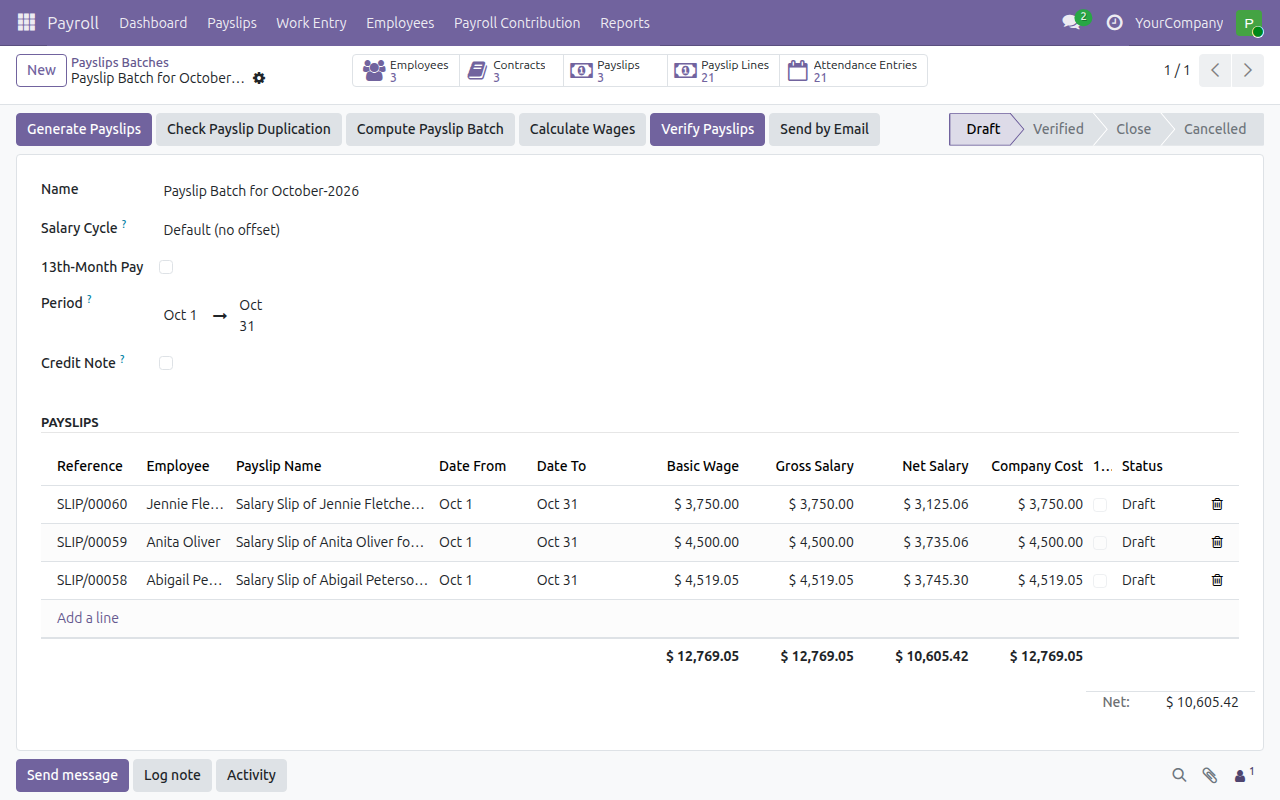The height and width of the screenshot is (800, 1280).
Task: Set status to Verified in status bar
Action: click(1058, 129)
